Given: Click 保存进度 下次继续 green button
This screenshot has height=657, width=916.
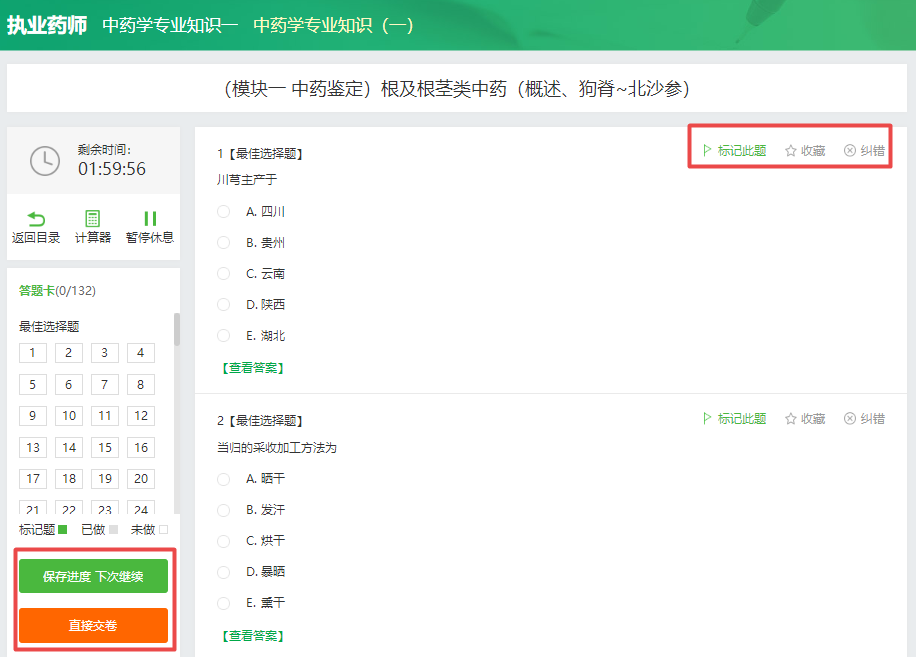Looking at the screenshot, I should click(x=93, y=577).
